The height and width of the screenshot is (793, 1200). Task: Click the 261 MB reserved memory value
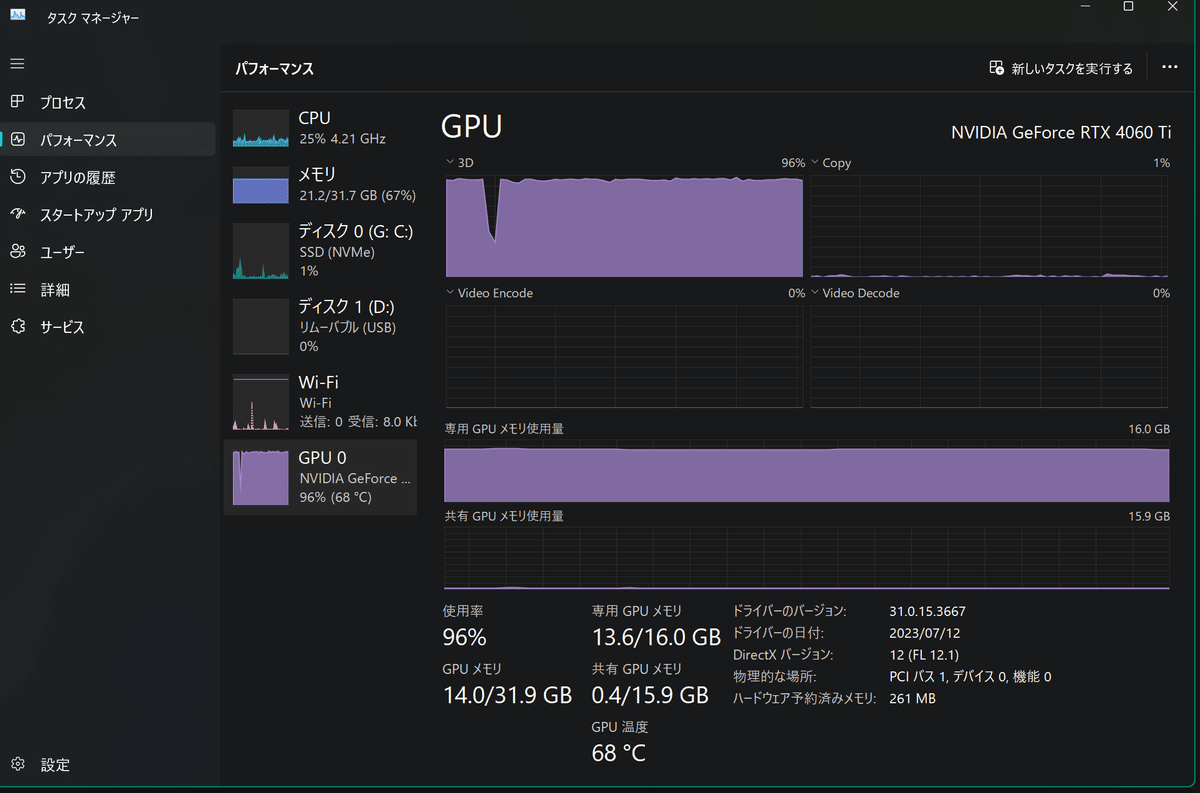click(912, 699)
